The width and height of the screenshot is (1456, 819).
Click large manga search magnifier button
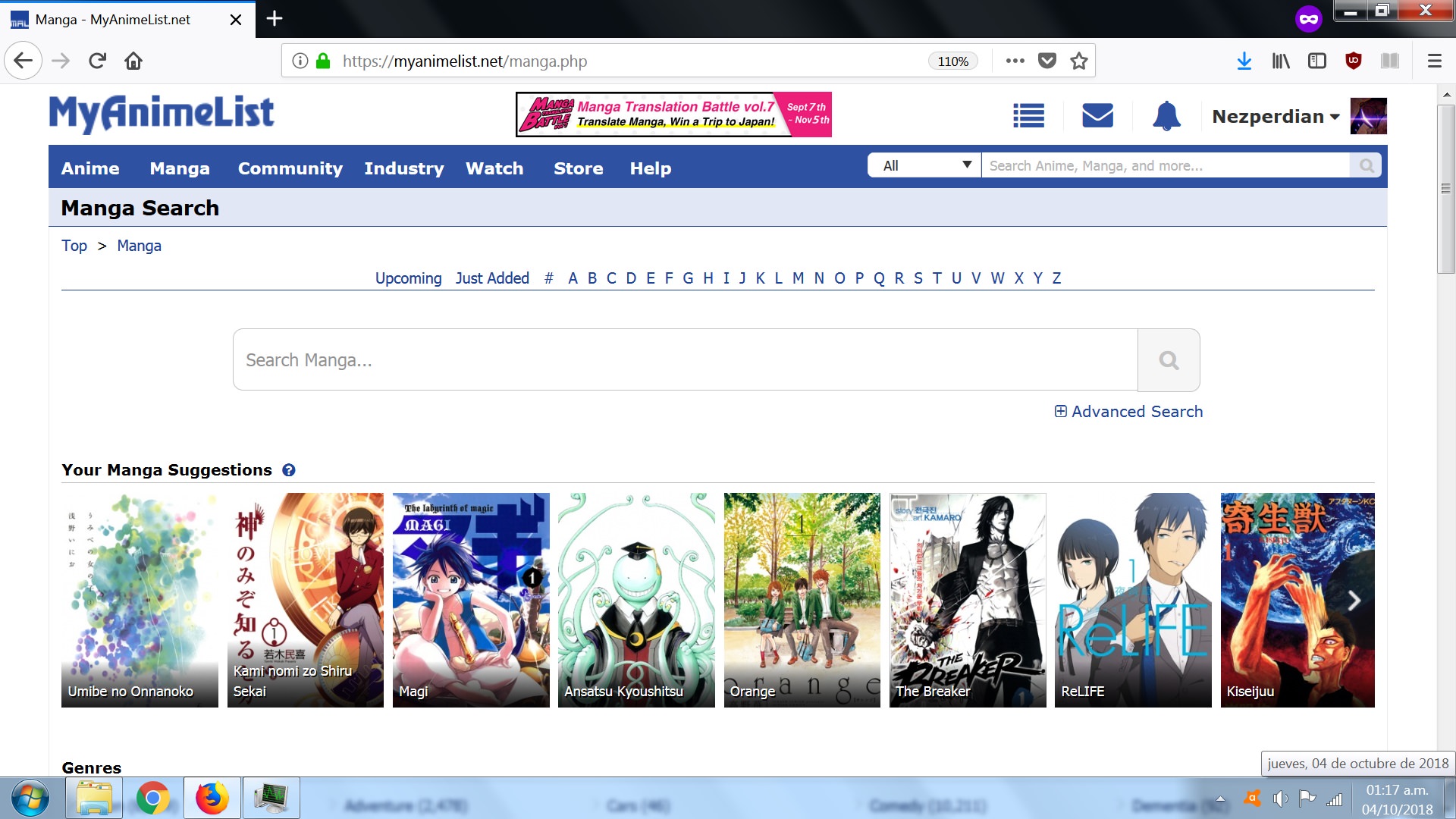pyautogui.click(x=1169, y=360)
